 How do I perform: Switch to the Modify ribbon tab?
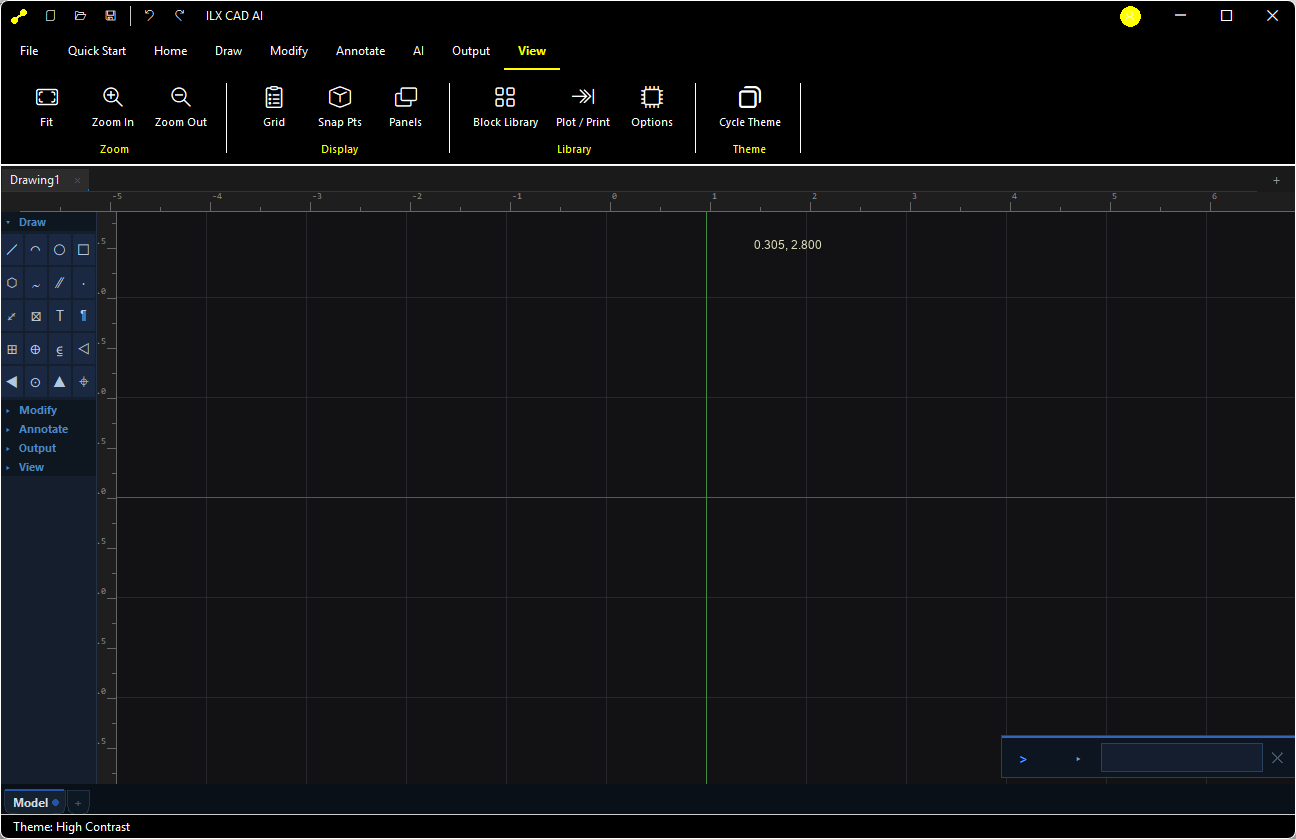[x=289, y=51]
